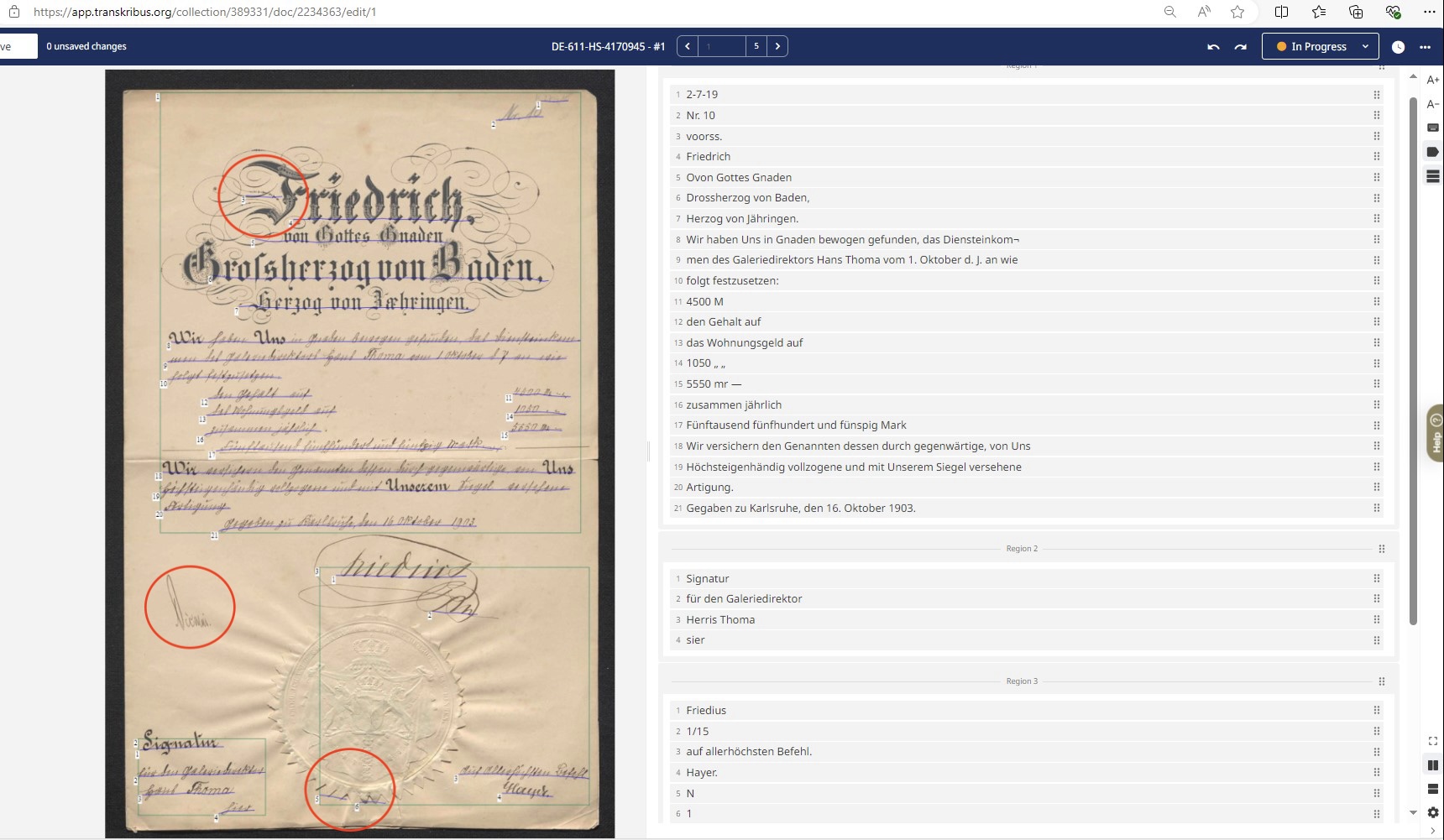Viewport: 1444px width, 840px height.
Task: Open Browser Essentials heart icon
Action: [x=1393, y=12]
